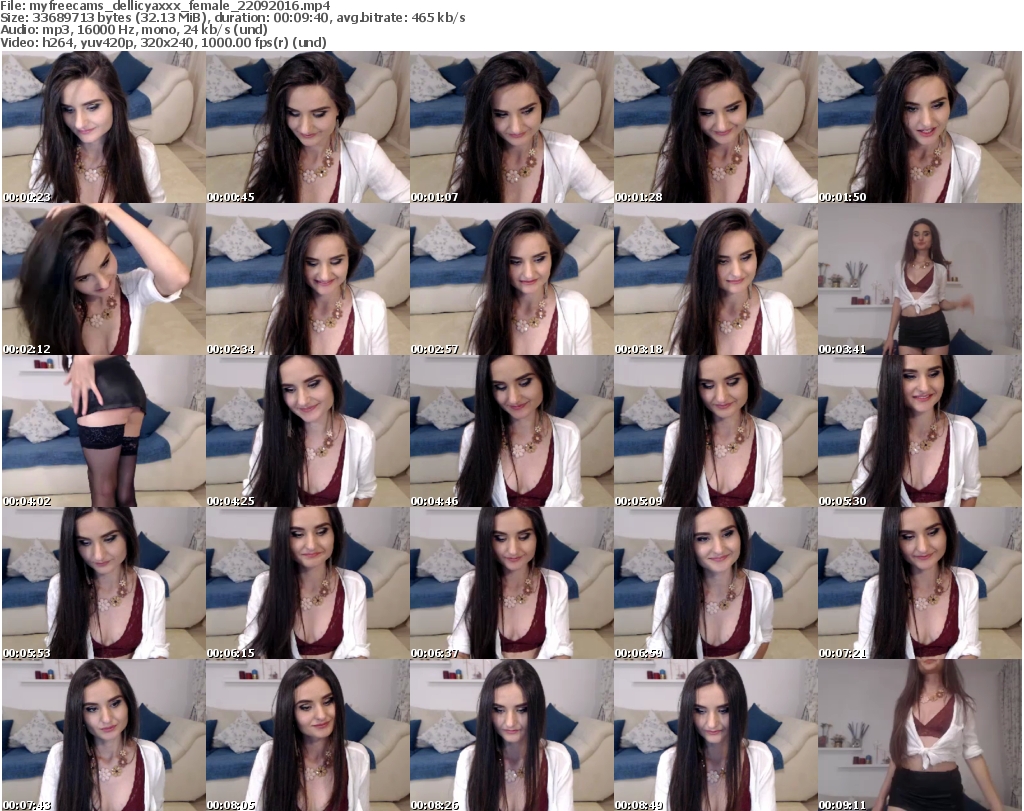The height and width of the screenshot is (811, 1024).
Task: Click the Size and duration header line
Action: 233,18
